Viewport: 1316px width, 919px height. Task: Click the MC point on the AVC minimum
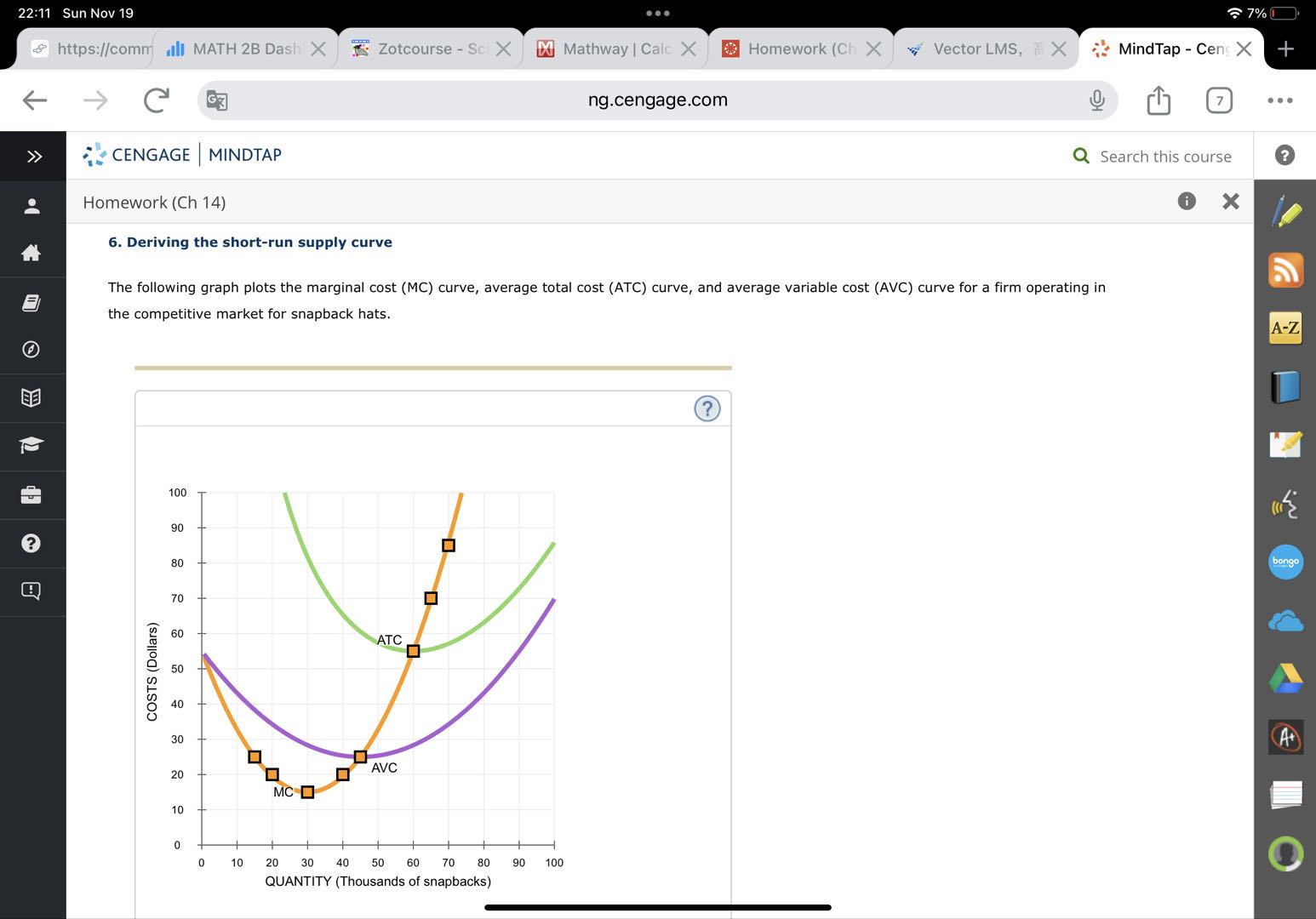click(x=360, y=756)
